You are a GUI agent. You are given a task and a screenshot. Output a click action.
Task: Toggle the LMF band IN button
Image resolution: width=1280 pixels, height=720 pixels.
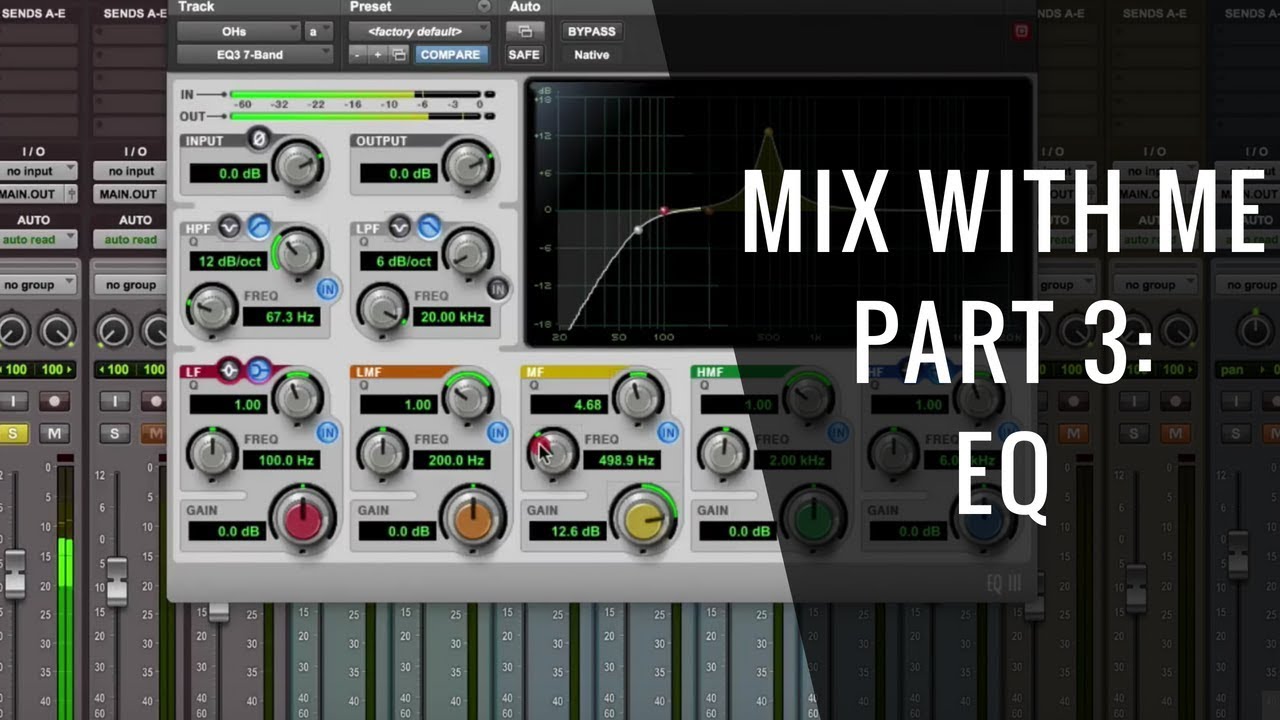(498, 432)
